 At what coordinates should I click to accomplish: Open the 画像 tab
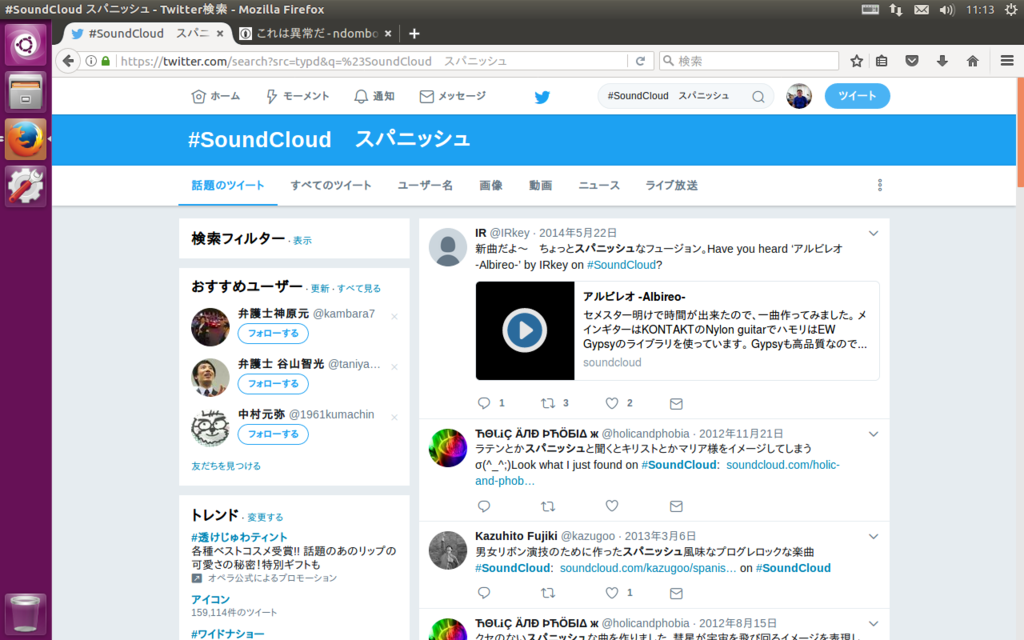point(491,185)
